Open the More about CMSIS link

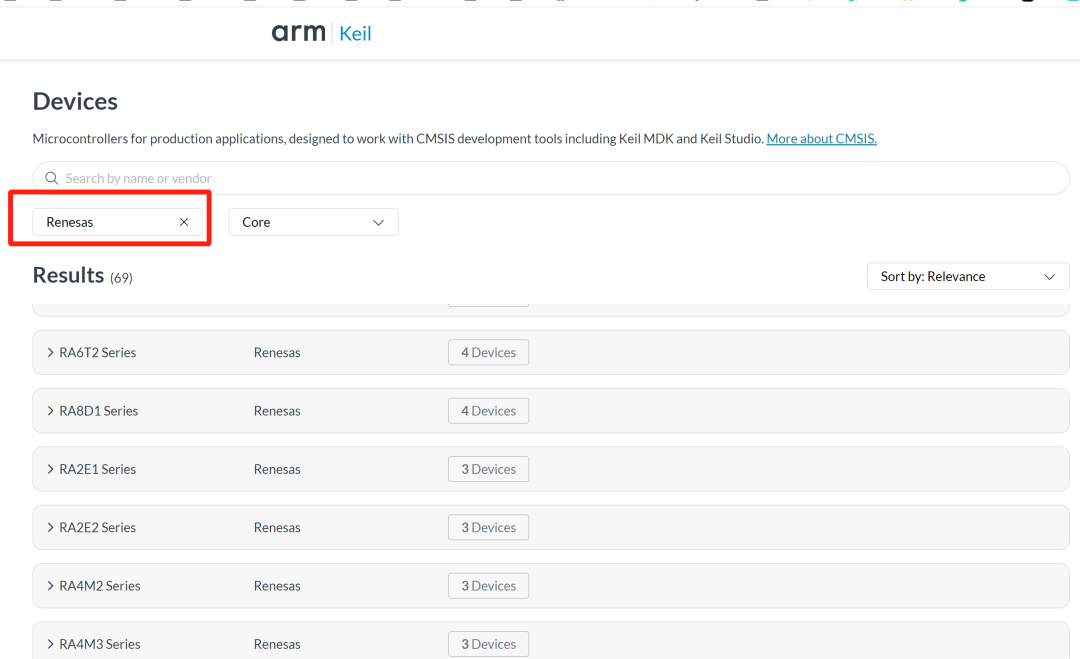point(821,139)
